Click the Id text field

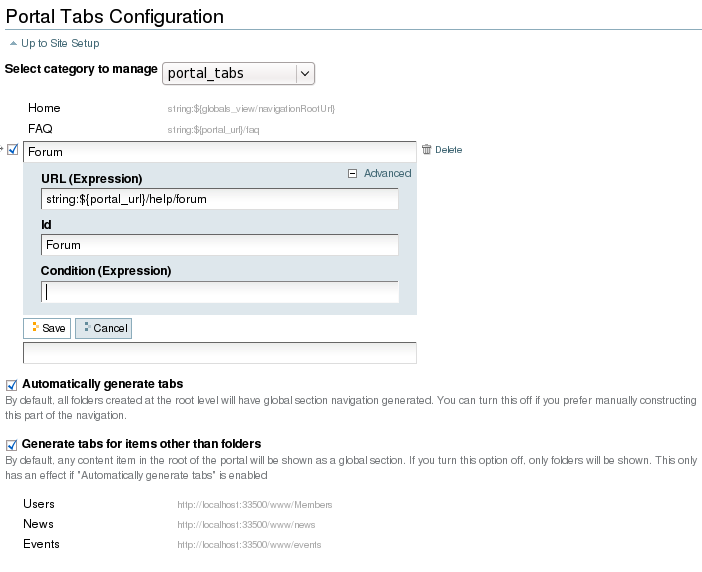219,245
